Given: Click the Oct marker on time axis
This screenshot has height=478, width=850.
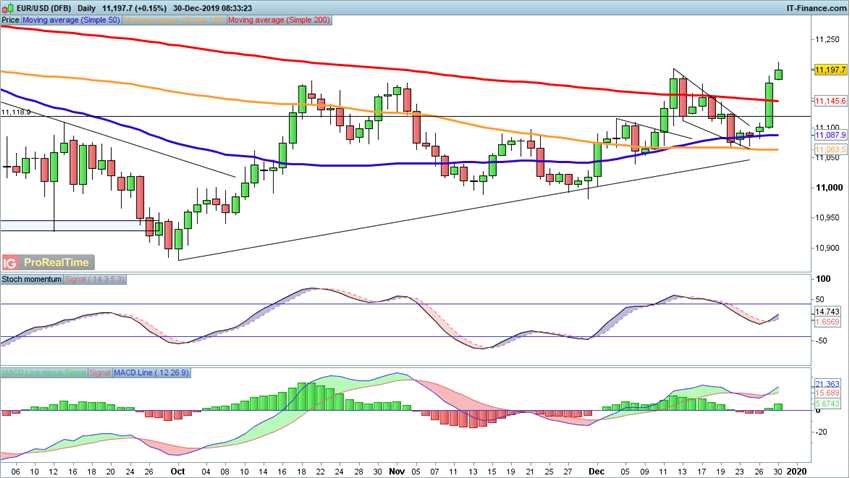Looking at the screenshot, I should point(177,471).
